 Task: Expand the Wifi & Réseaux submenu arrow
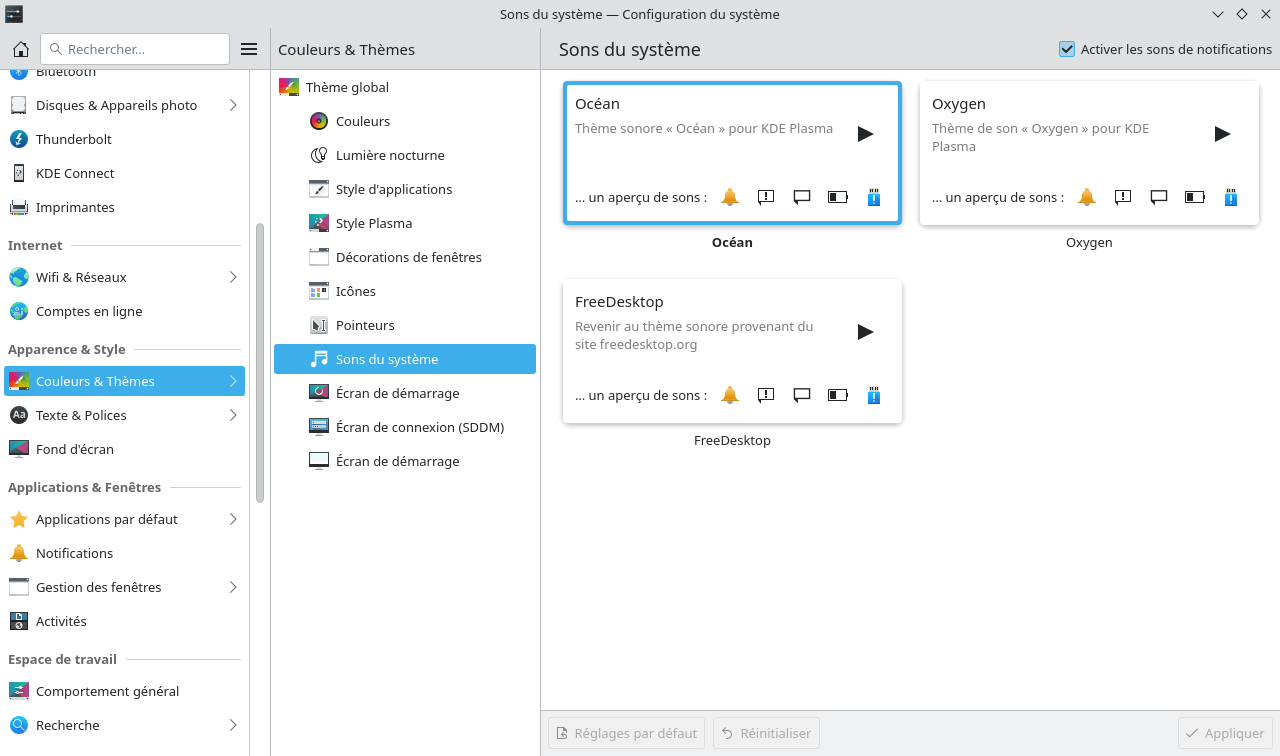point(233,277)
